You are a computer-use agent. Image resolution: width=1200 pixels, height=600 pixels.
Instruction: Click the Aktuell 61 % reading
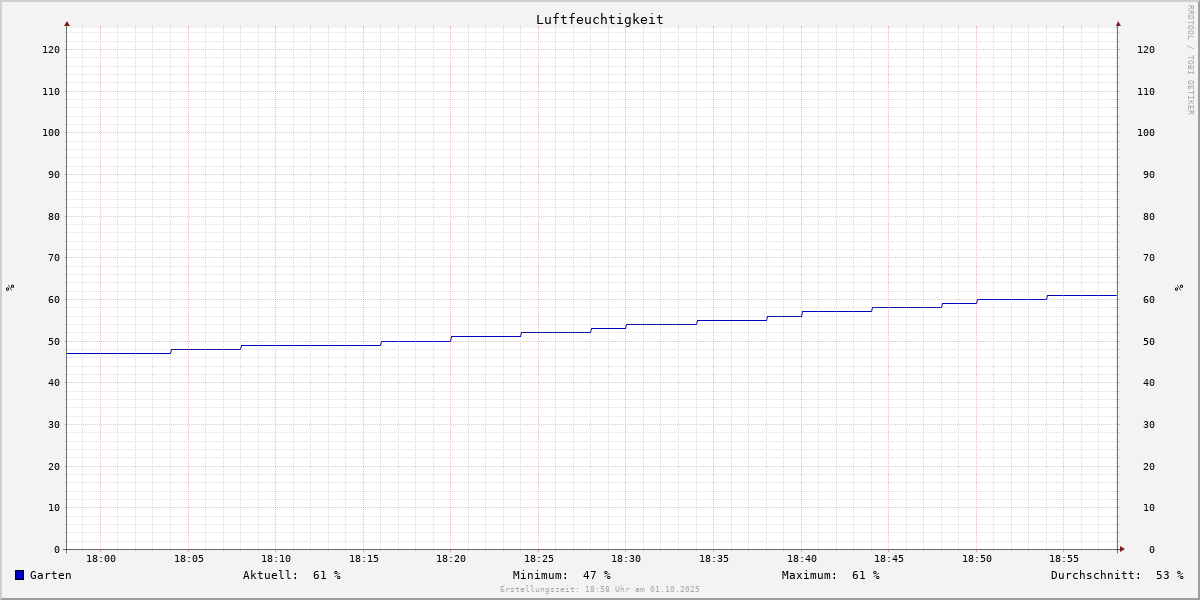[291, 575]
